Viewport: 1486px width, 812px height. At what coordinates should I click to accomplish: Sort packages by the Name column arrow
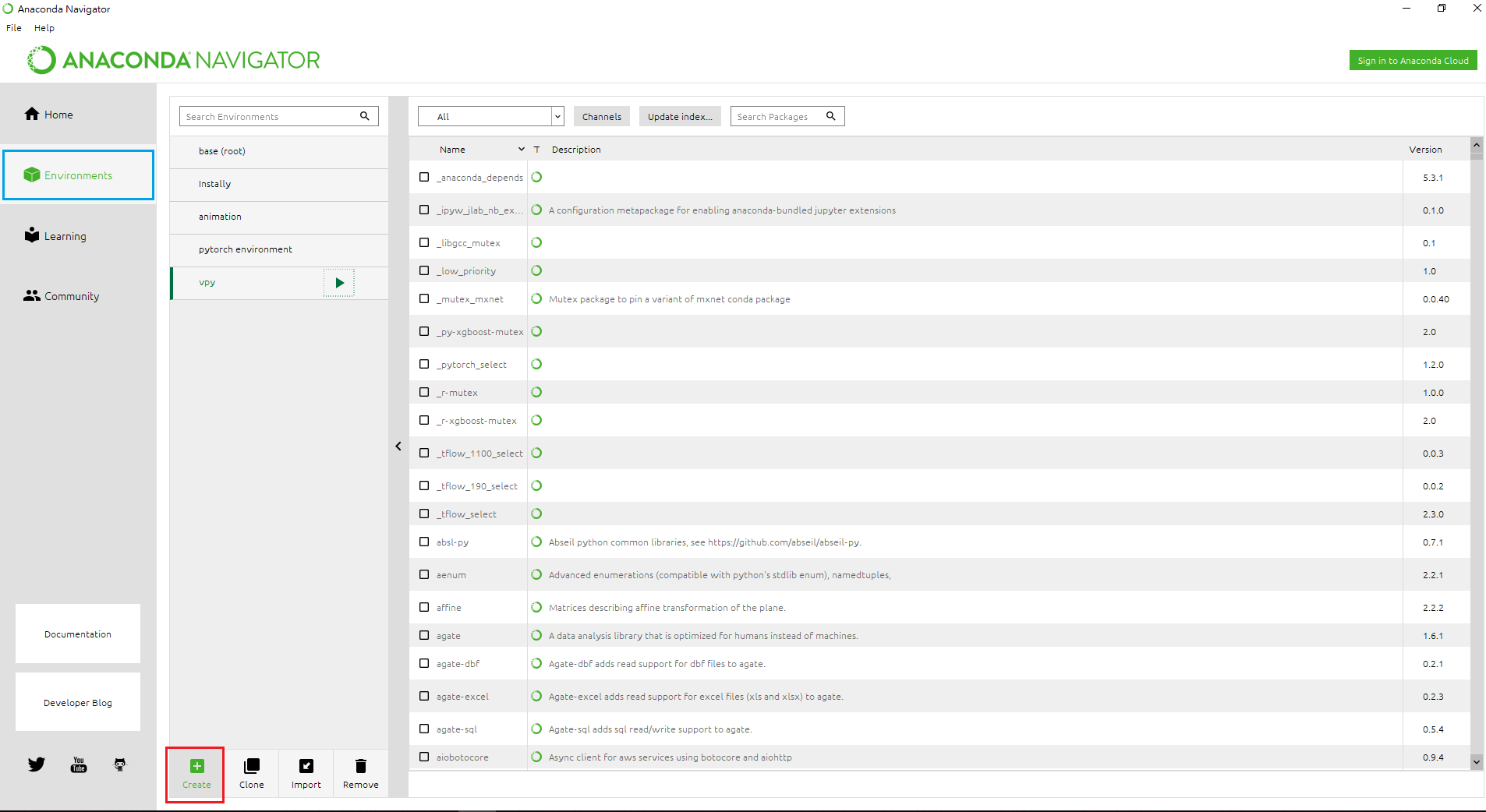521,150
